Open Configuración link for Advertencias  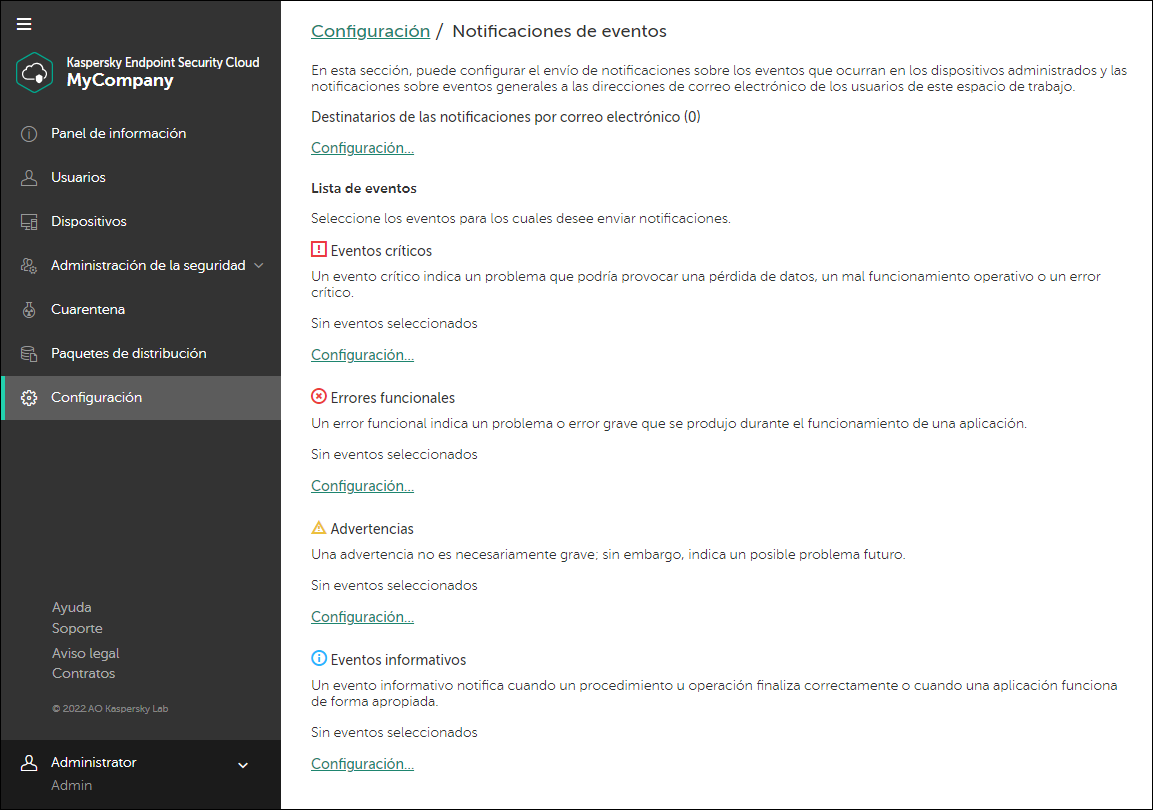[x=362, y=617]
